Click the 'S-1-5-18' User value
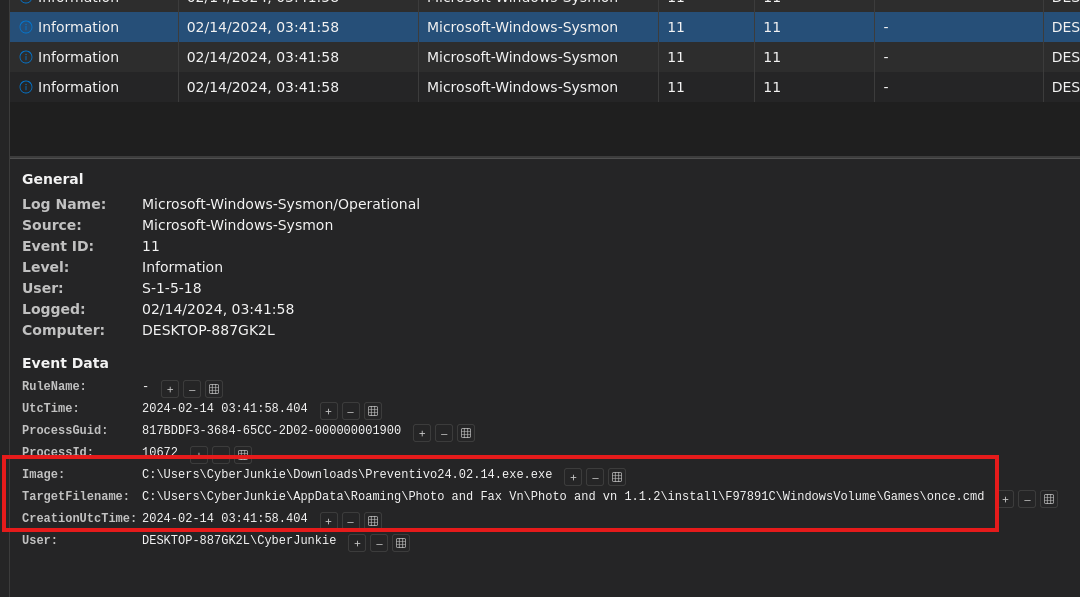Viewport: 1080px width, 597px height. click(172, 288)
